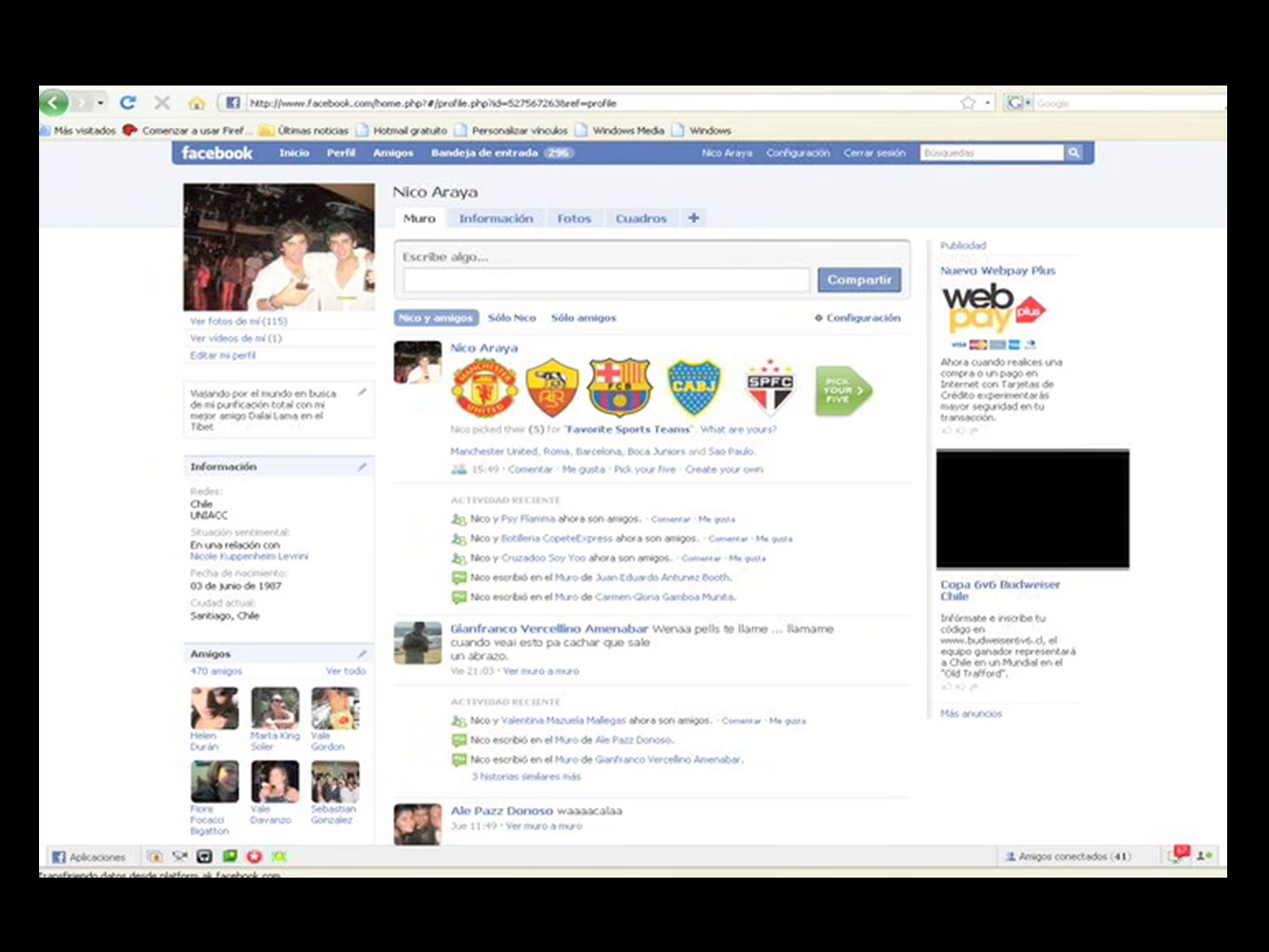Open Ver fotos de mí (115)
Image resolution: width=1269 pixels, height=952 pixels.
[x=239, y=321]
